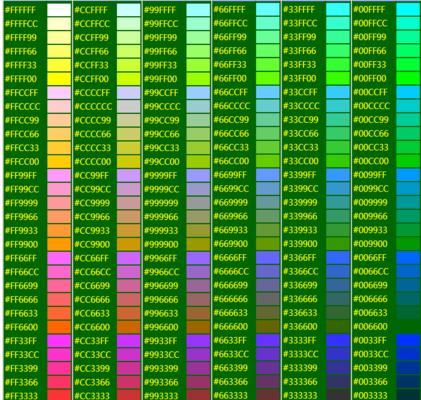Select the #6633FF indigo swatch
Viewport: 421px width, 400px height.
268,340
